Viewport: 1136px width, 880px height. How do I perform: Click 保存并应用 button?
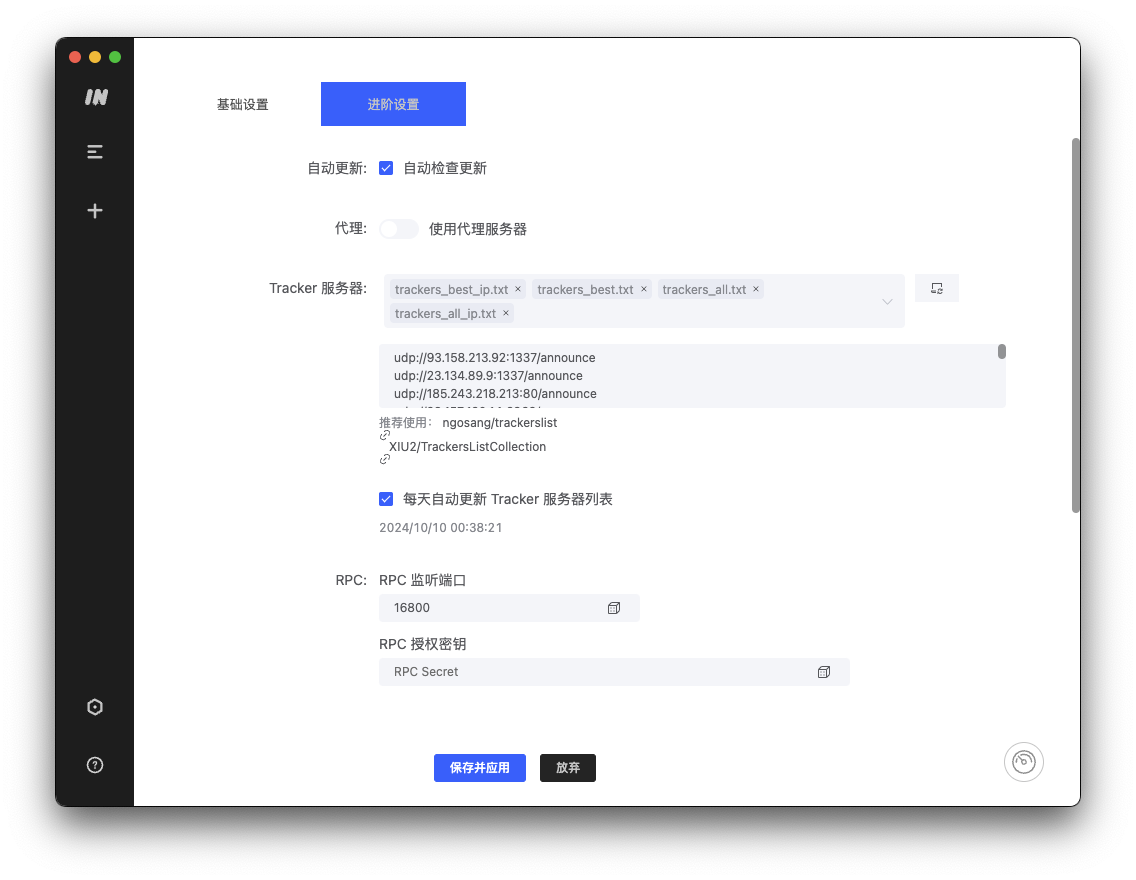[480, 768]
